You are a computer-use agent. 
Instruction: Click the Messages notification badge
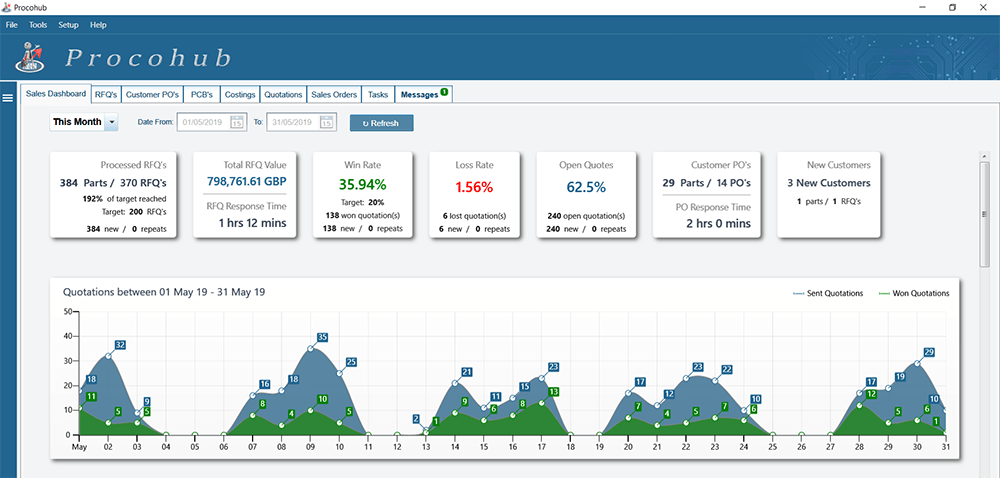(x=444, y=92)
